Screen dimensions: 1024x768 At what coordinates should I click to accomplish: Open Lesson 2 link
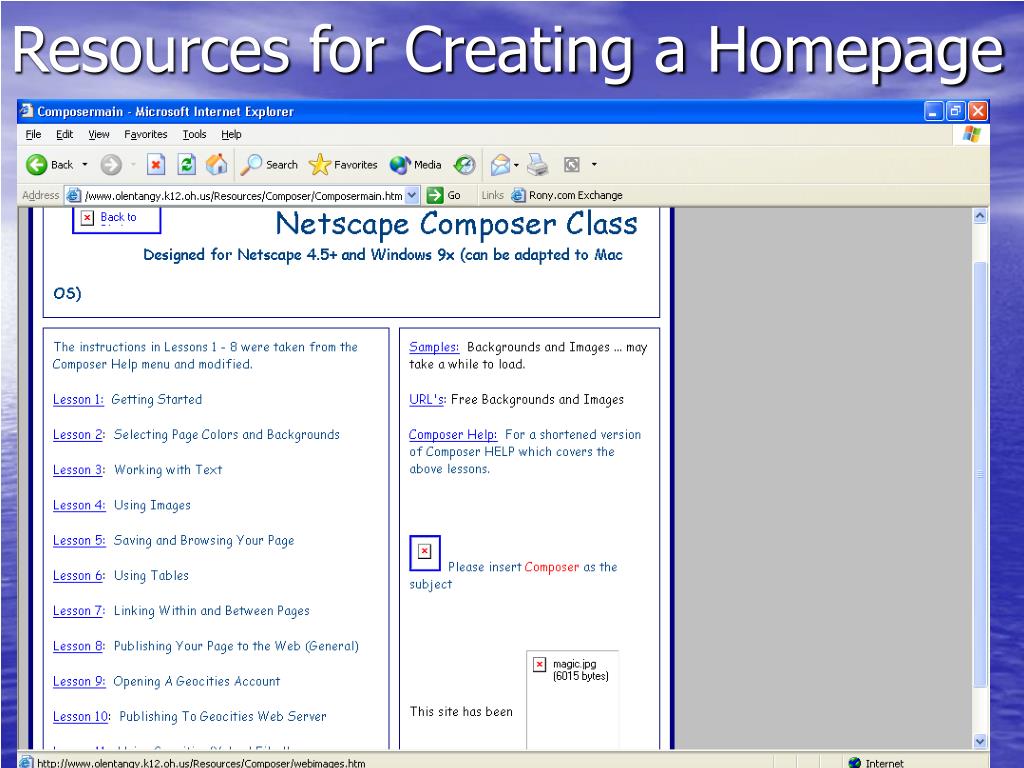click(78, 435)
